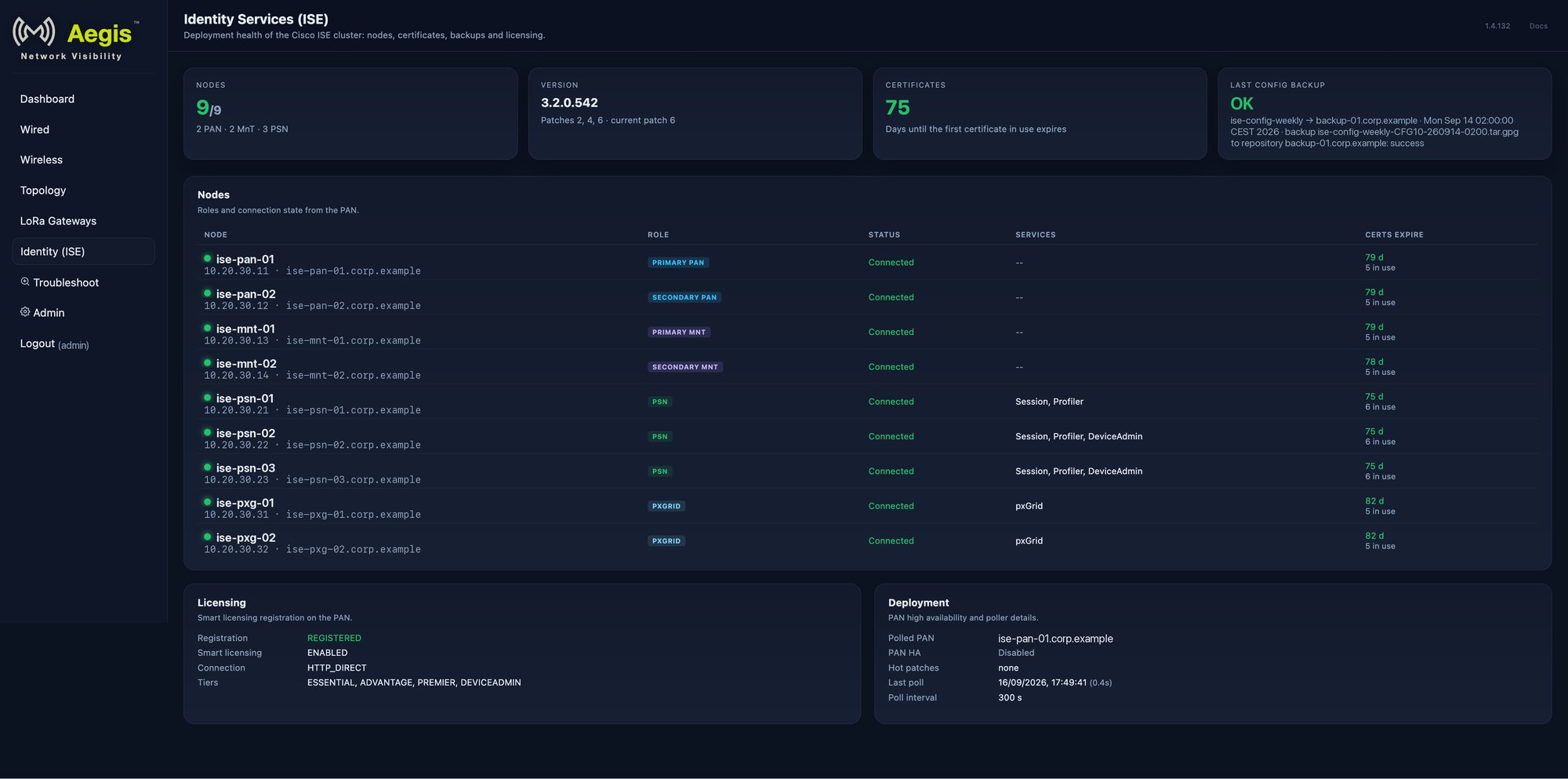1568x779 pixels.
Task: Click the OK backup status
Action: coord(1242,104)
